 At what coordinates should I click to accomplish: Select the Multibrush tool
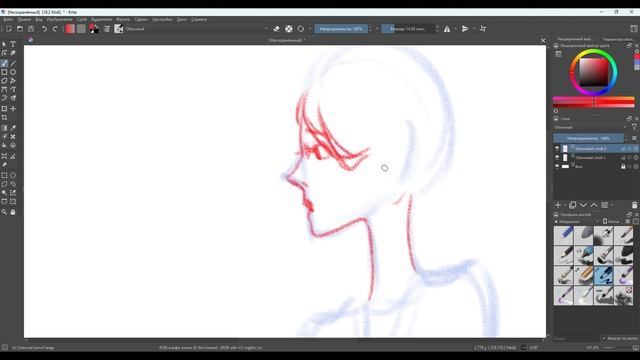coord(13,98)
